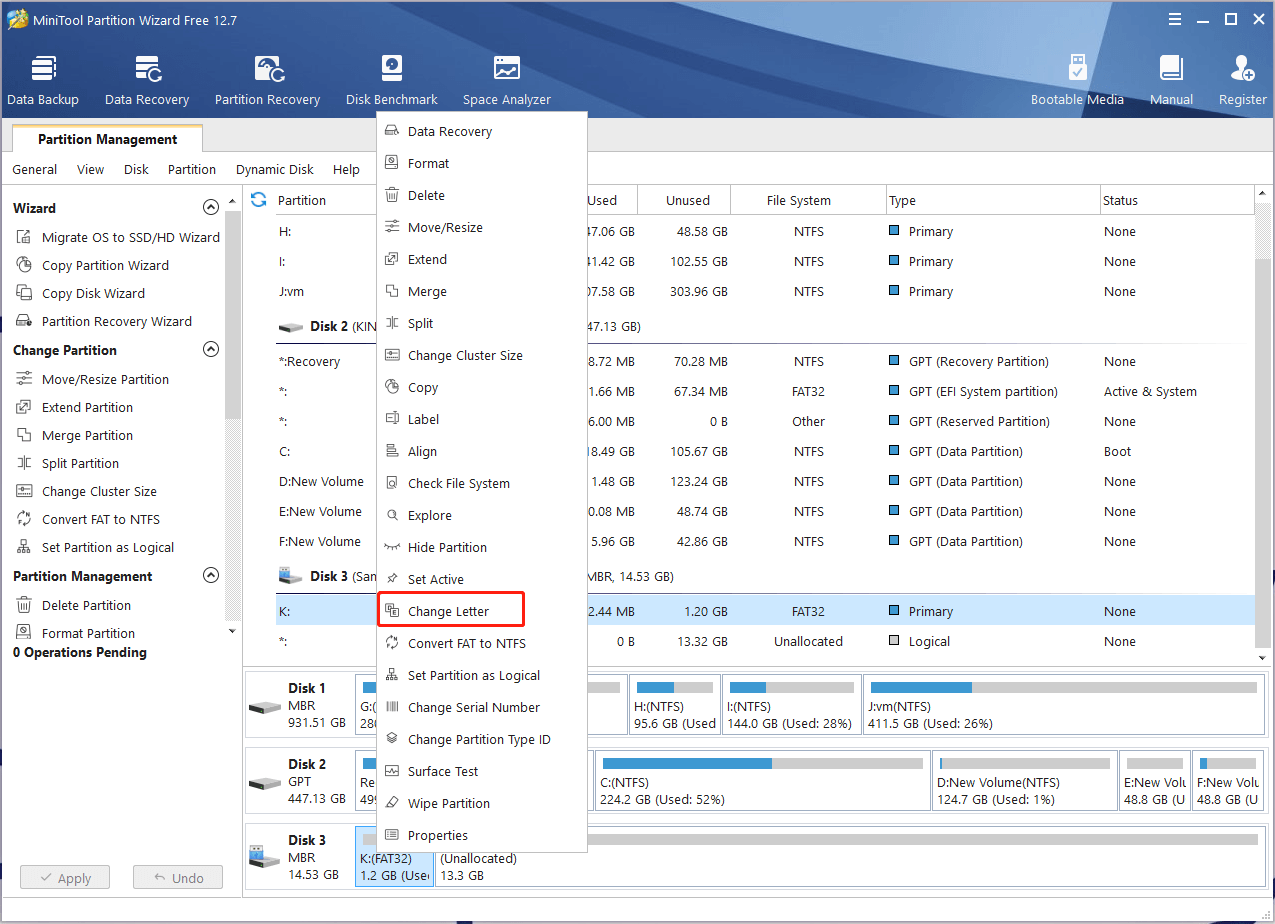Open the Partition Recovery tool
This screenshot has height=924, width=1275.
[x=267, y=80]
